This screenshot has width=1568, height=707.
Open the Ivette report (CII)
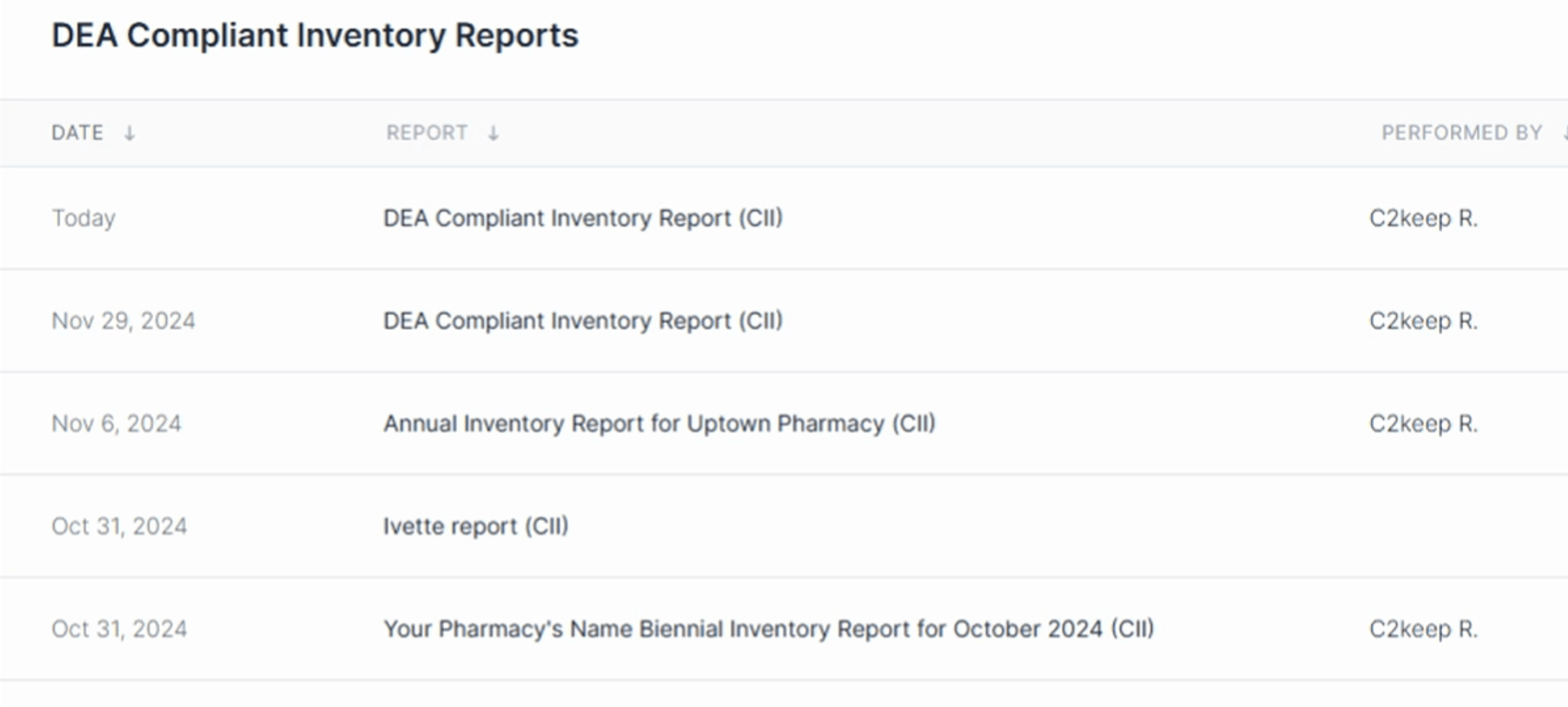(x=476, y=526)
